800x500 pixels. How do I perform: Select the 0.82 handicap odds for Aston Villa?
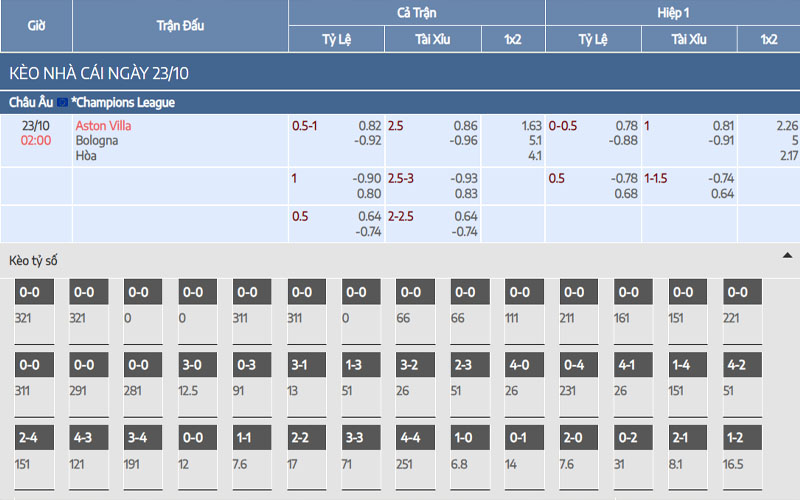[x=370, y=126]
